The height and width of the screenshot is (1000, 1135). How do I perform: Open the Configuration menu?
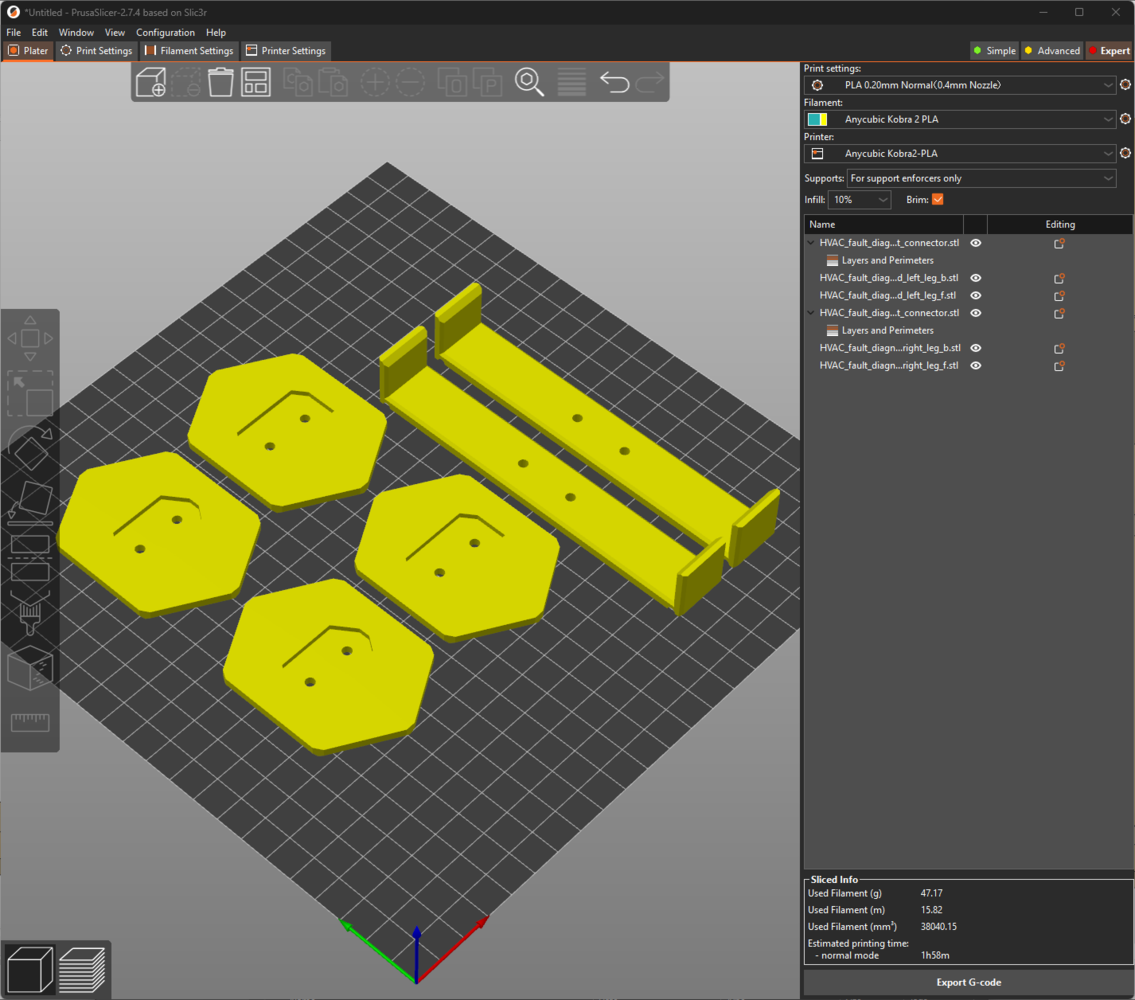165,33
